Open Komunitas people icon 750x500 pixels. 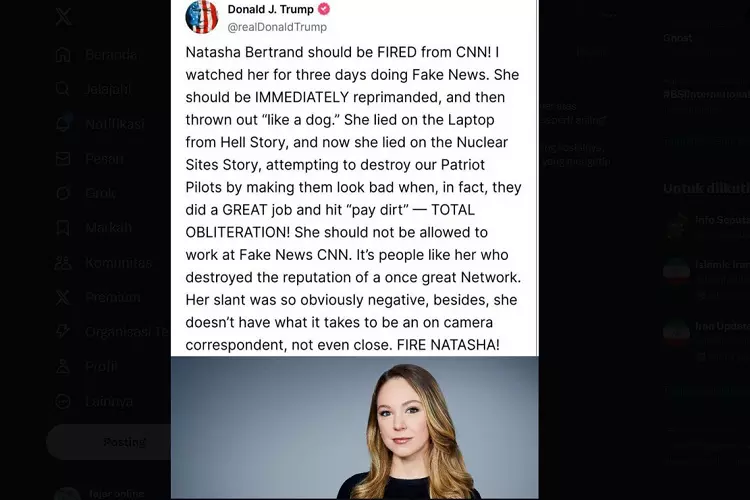(63, 263)
